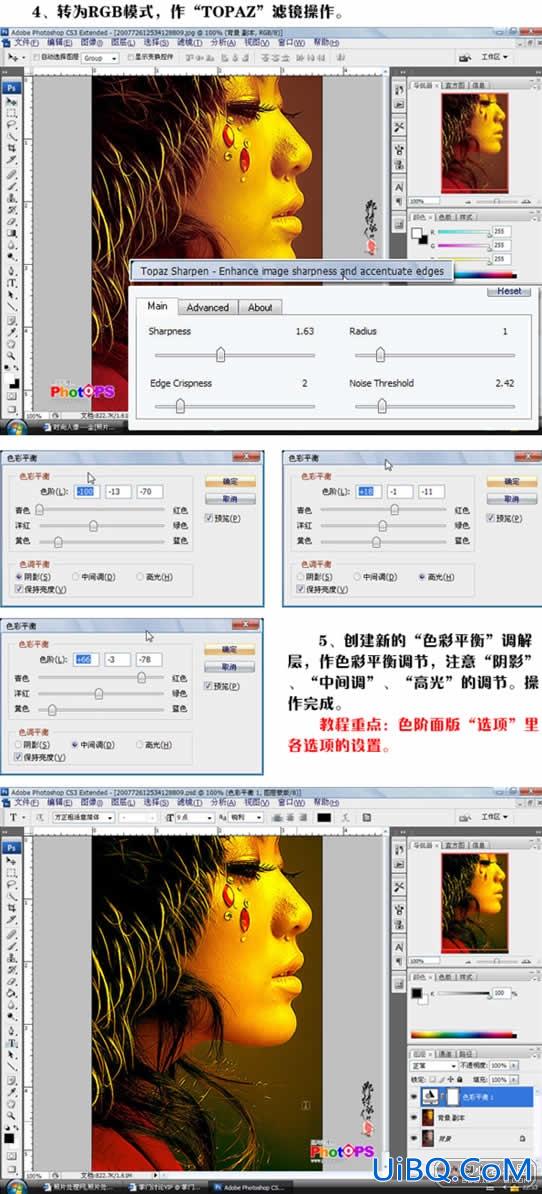542x1194 pixels.
Task: Toggle 自动选择图层 checkbox in the top options bar
Action: point(37,57)
